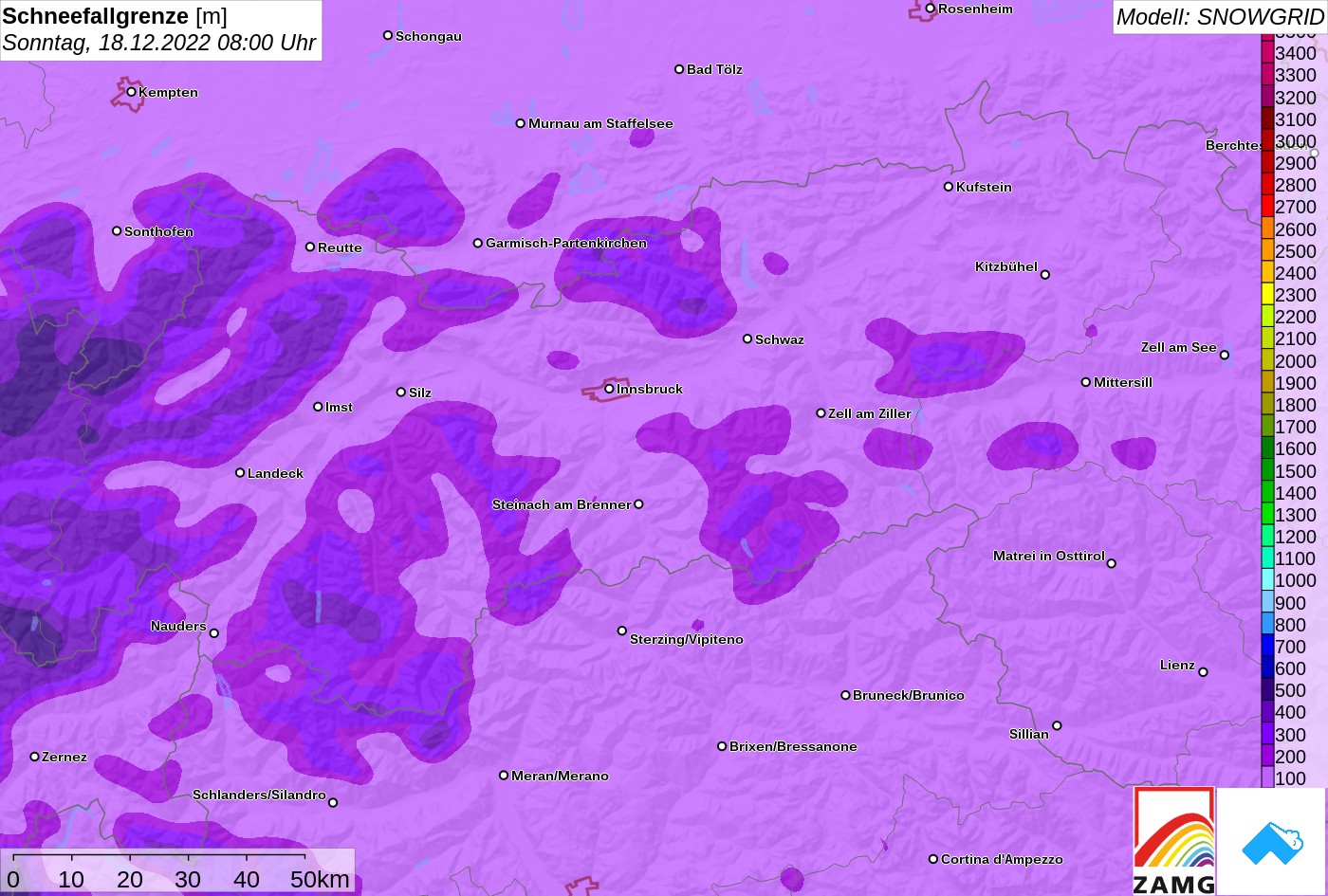Click the "3400" legend value
Image resolution: width=1328 pixels, height=896 pixels.
pyautogui.click(x=1296, y=54)
